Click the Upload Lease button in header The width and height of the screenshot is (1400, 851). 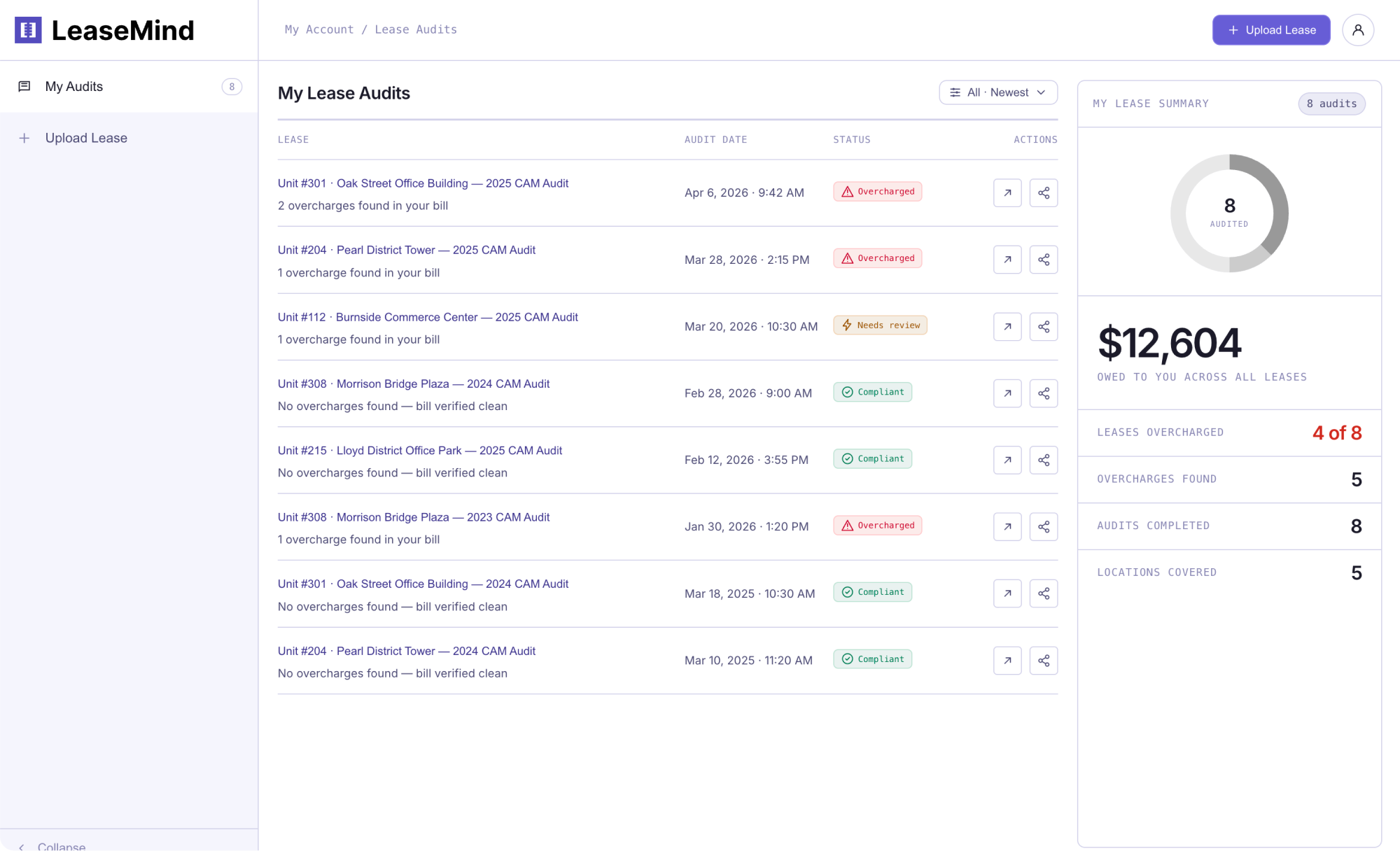point(1270,30)
